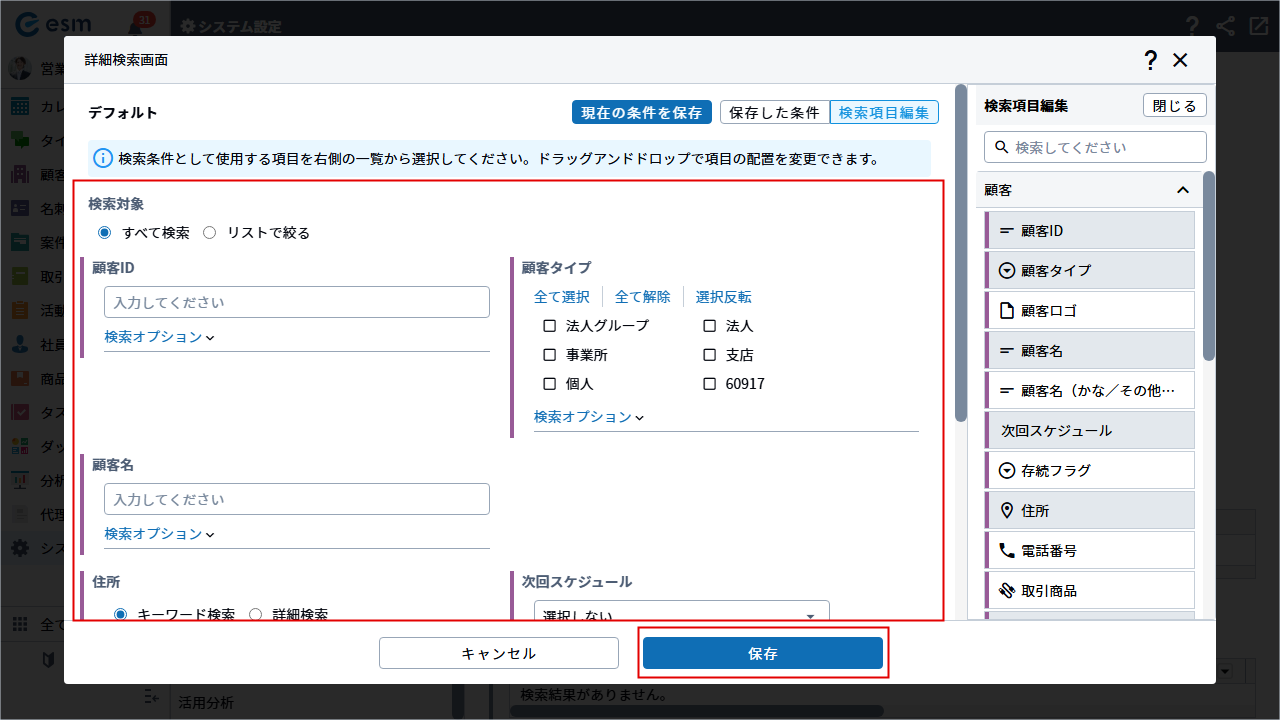Tick the 個人 checkbox
The image size is (1280, 720).
click(549, 384)
